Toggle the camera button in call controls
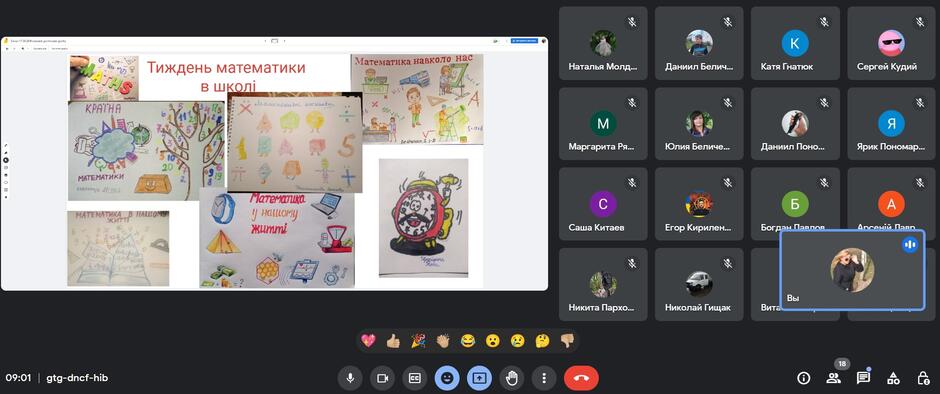This screenshot has height=394, width=940. [382, 378]
